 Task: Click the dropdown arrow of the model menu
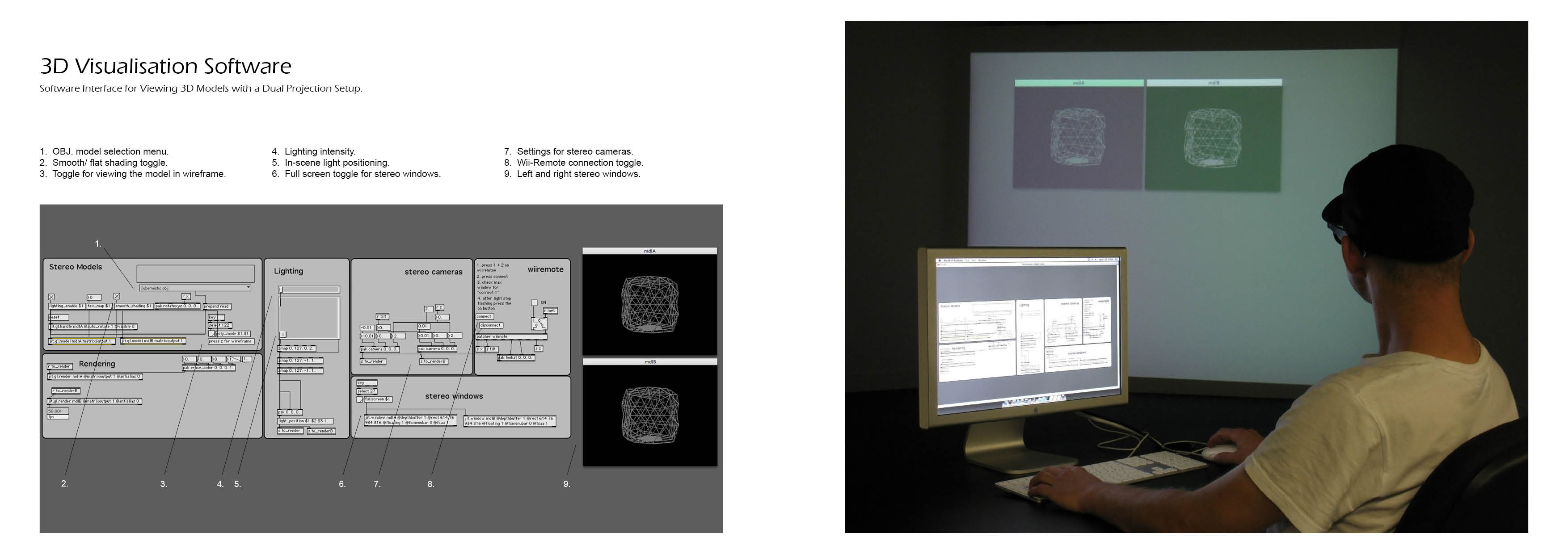coord(249,287)
